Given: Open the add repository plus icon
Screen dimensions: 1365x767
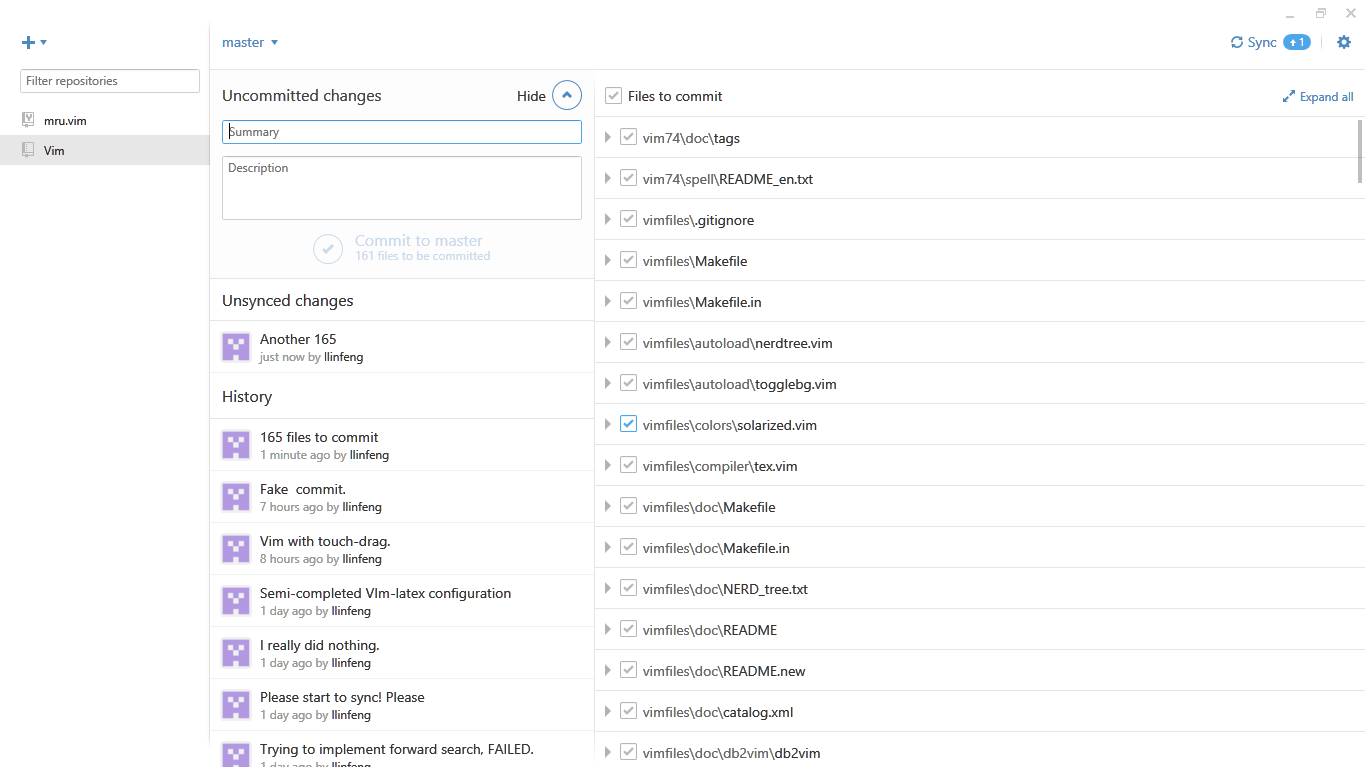Looking at the screenshot, I should (27, 41).
